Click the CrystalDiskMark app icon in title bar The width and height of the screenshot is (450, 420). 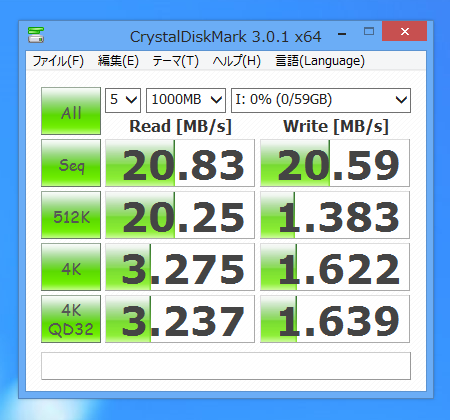pos(36,35)
